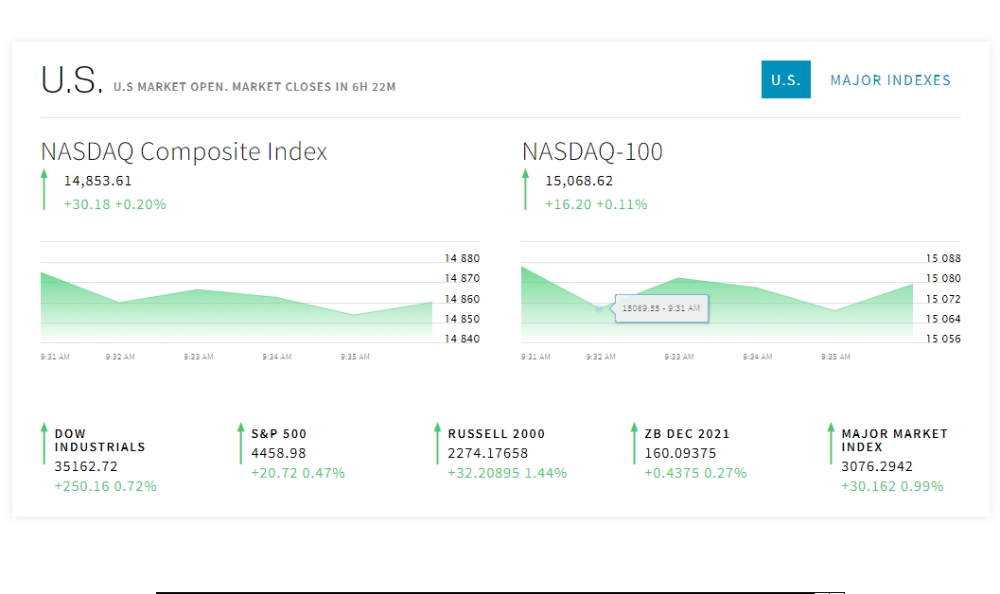Click the up arrow next to S&P 500
This screenshot has height=594, width=1000.
click(x=240, y=443)
